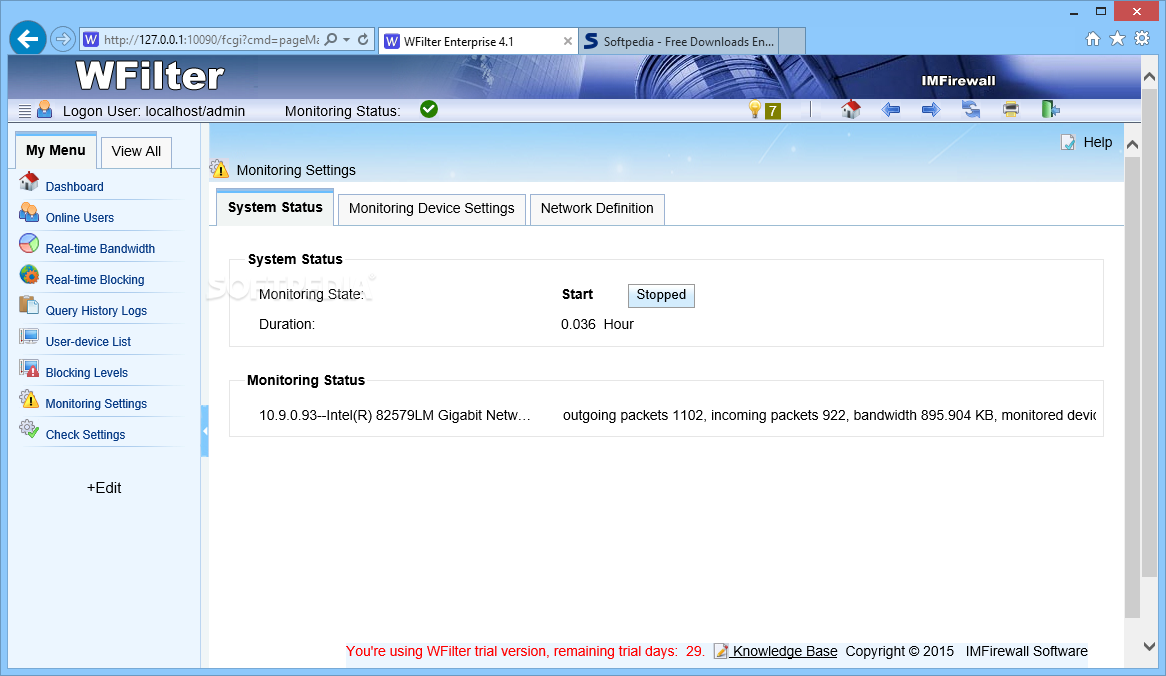The image size is (1166, 676).
Task: Open a new browser tab
Action: (793, 42)
